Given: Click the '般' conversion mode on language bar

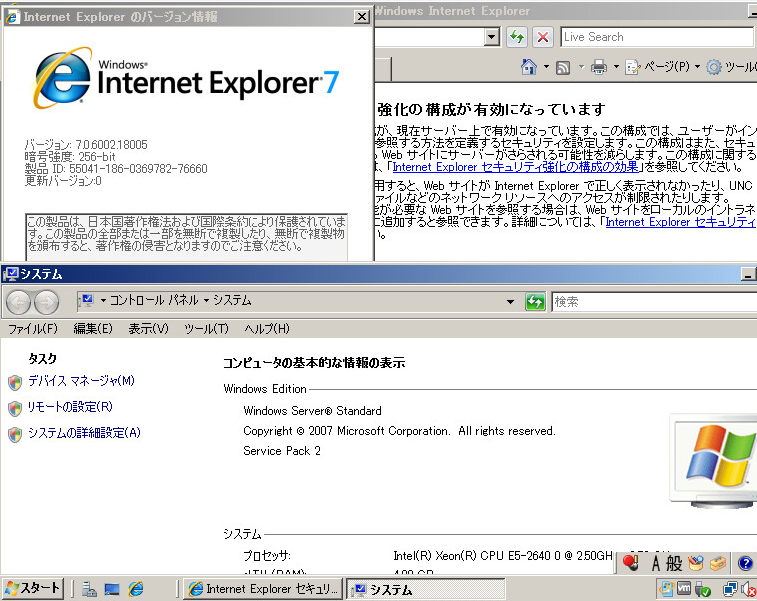Looking at the screenshot, I should [x=674, y=563].
